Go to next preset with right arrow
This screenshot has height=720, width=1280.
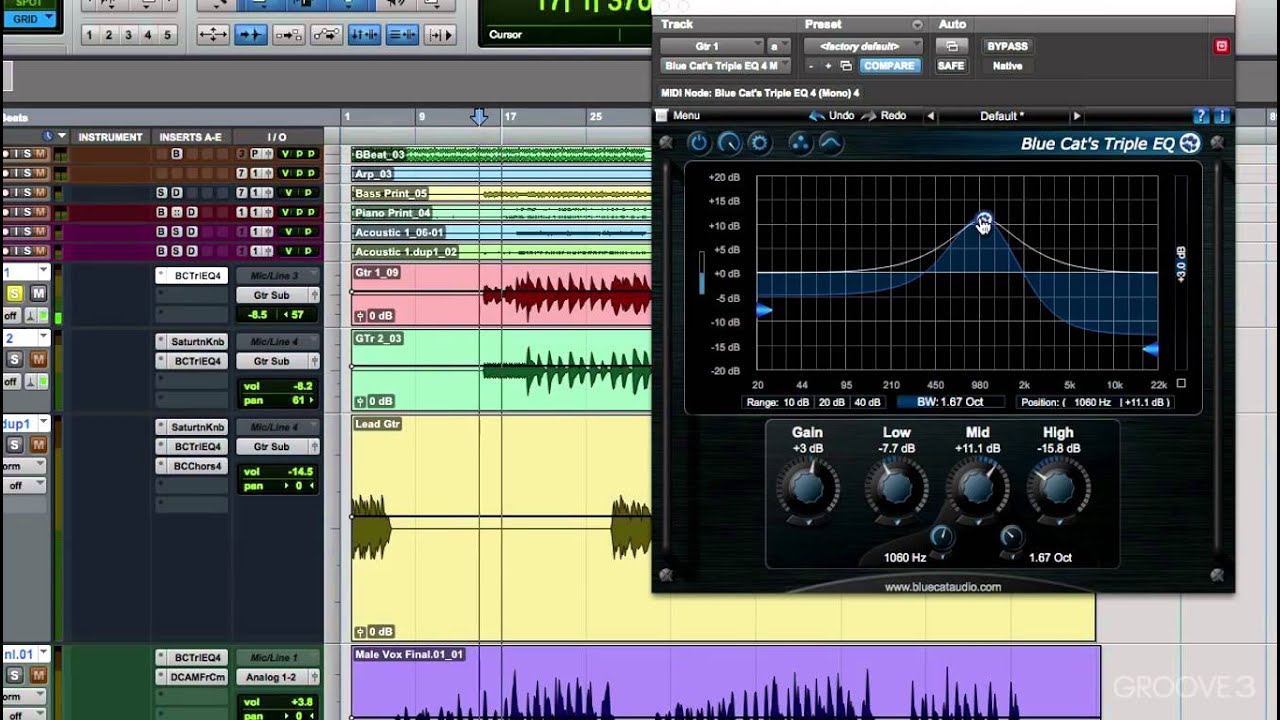click(x=1076, y=116)
